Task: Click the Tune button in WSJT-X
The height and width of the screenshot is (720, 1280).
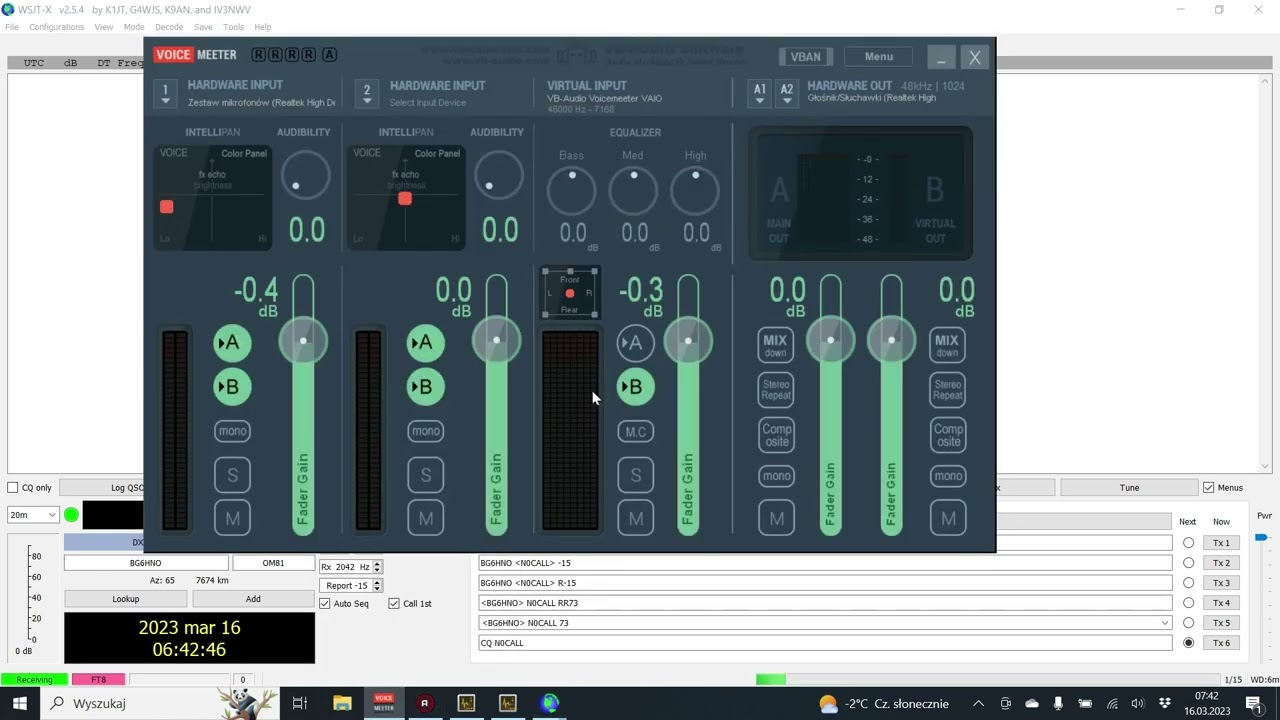Action: point(1129,488)
